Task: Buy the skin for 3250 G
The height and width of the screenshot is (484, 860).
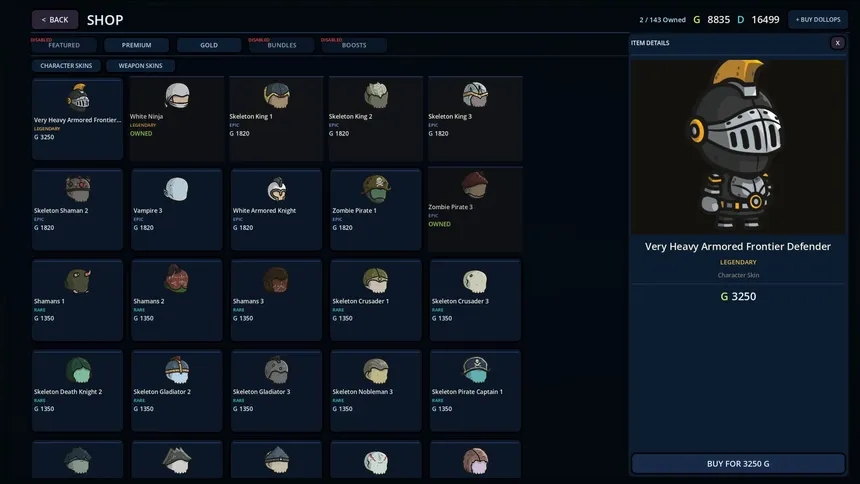Action: 738,464
